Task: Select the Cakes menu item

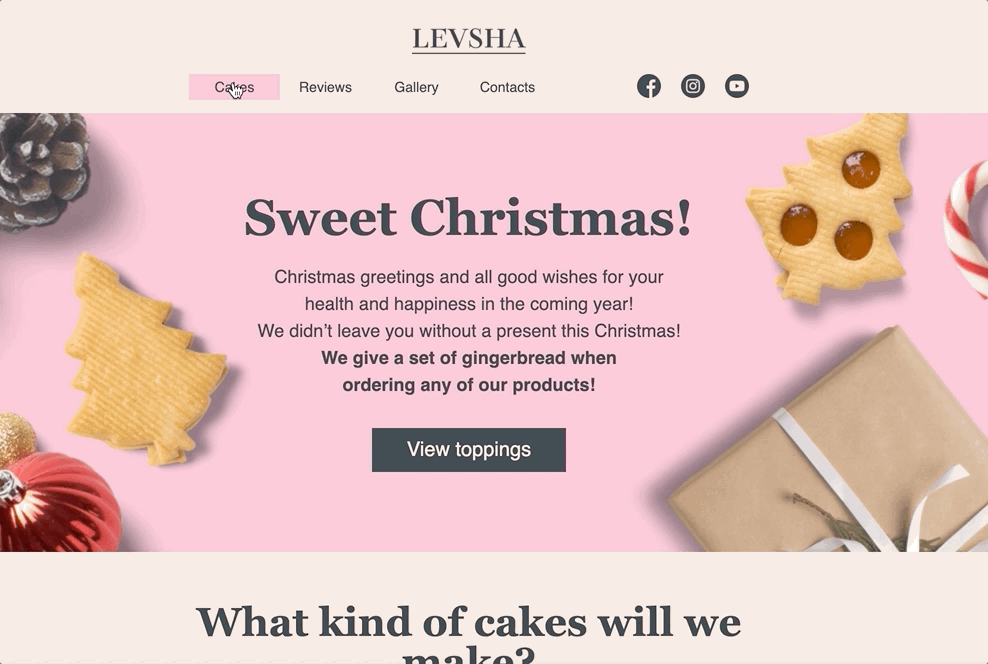Action: pyautogui.click(x=234, y=87)
